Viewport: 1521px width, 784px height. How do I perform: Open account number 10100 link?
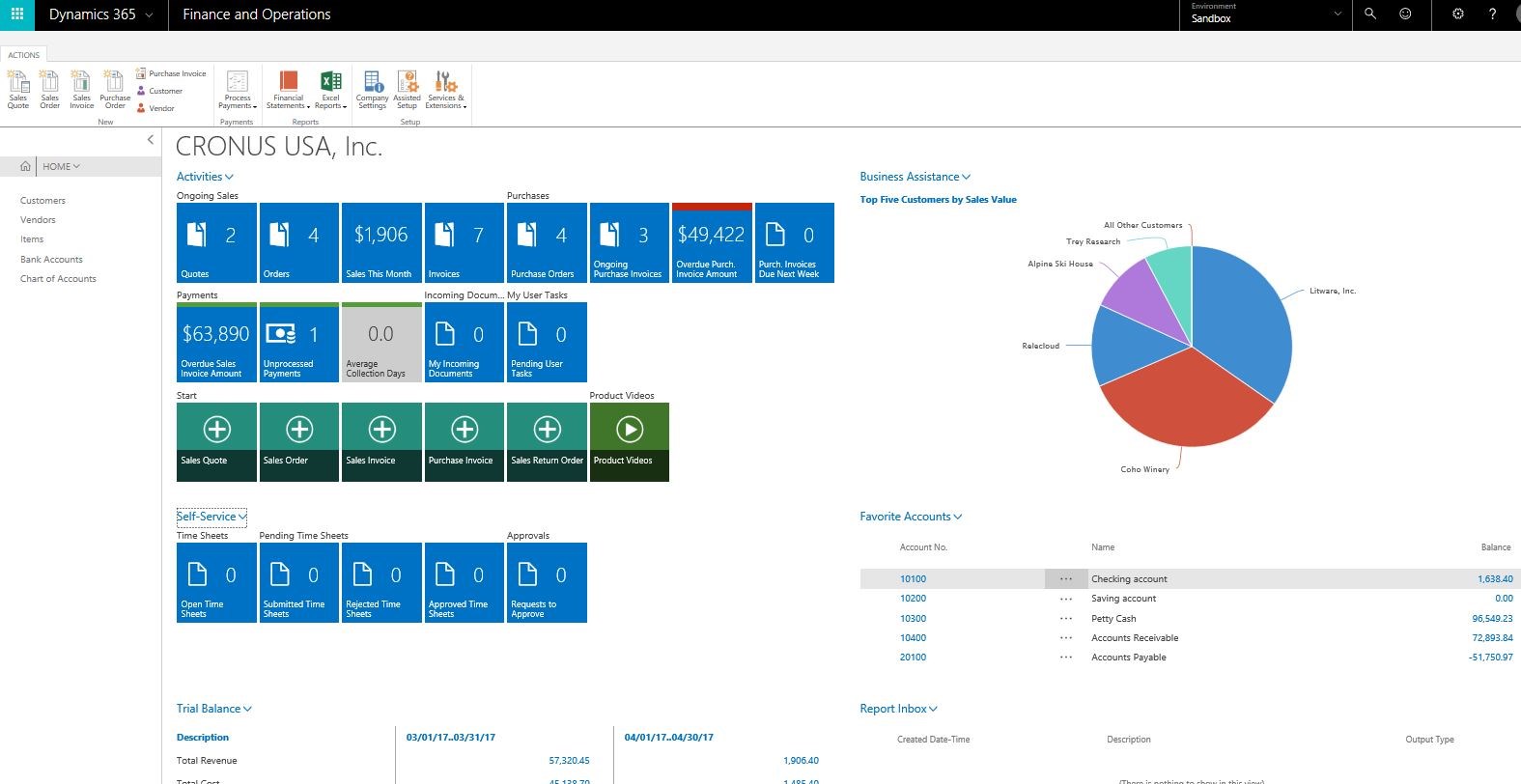(x=913, y=579)
